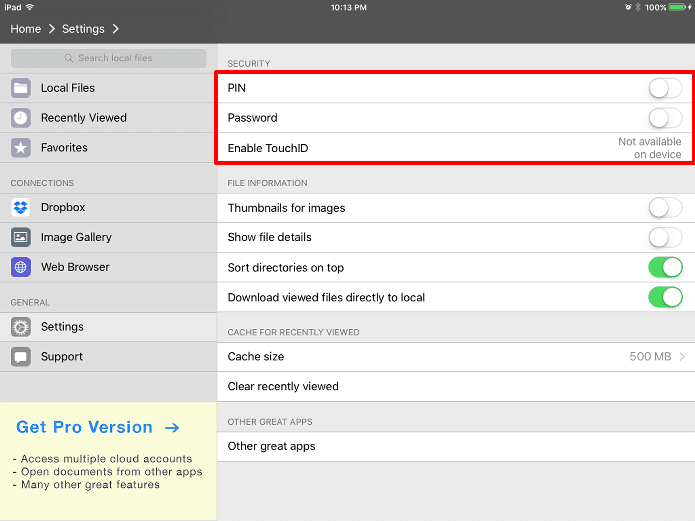Tap the Enable TouchID row

456,148
